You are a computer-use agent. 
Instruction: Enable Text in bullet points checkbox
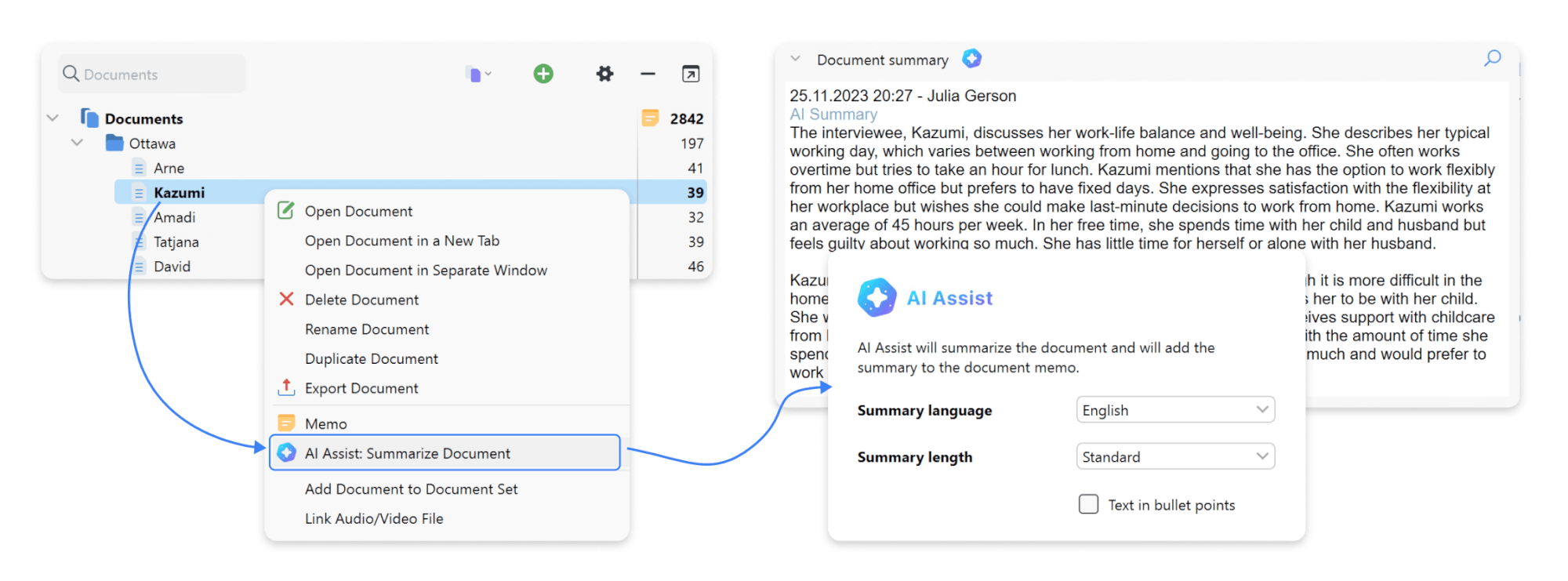point(1088,504)
